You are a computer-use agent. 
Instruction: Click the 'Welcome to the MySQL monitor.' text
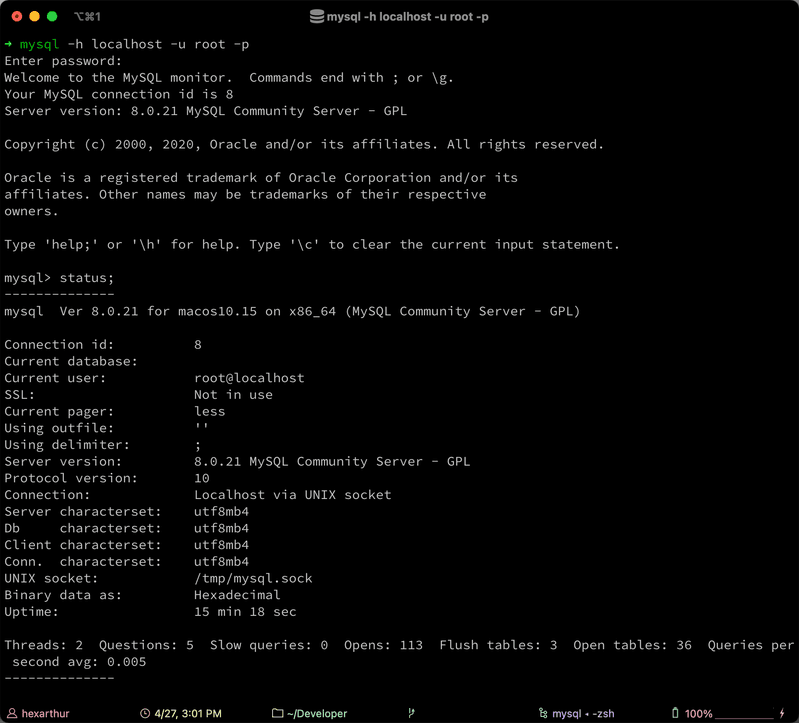point(118,77)
